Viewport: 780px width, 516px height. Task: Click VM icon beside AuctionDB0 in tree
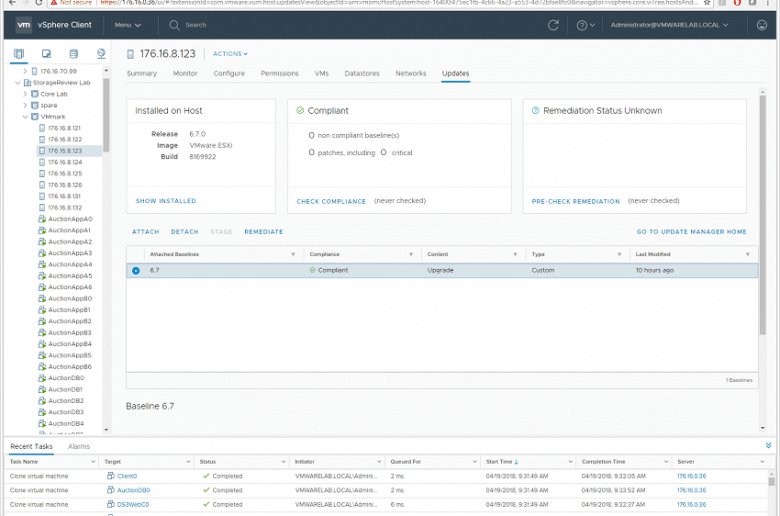[x=42, y=378]
